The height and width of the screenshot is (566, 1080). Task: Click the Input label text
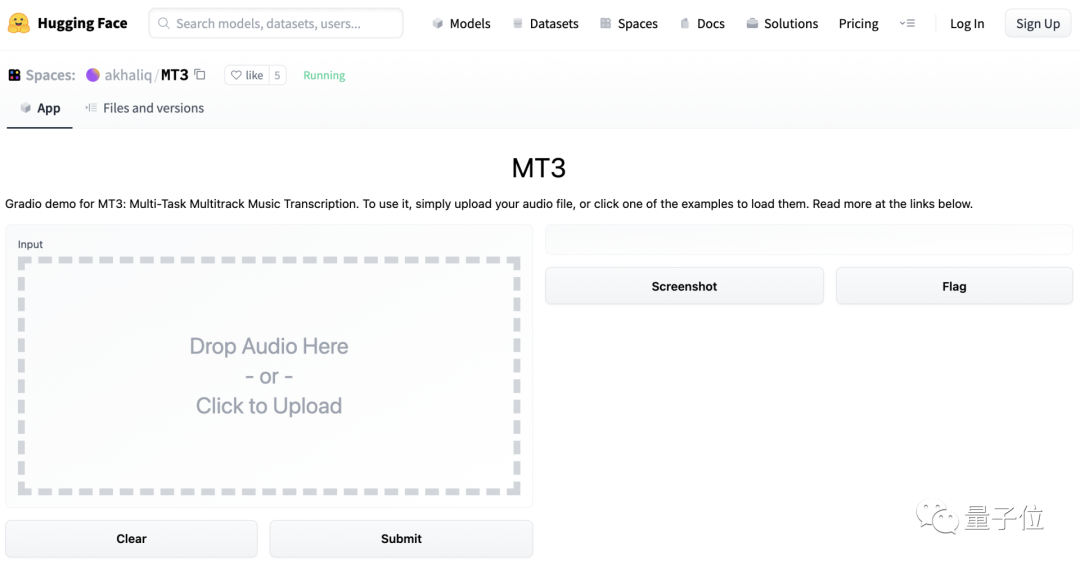pyautogui.click(x=30, y=244)
